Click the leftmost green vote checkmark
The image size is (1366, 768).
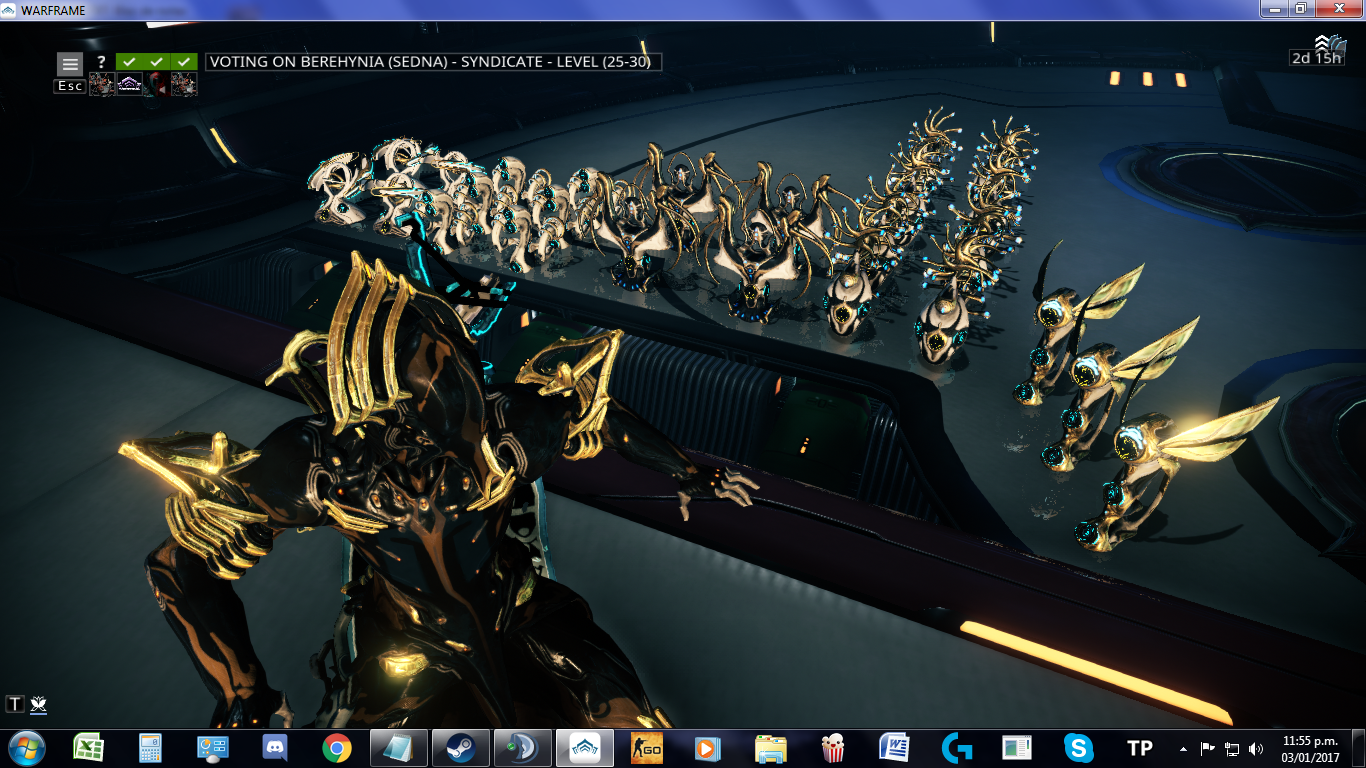tap(129, 62)
